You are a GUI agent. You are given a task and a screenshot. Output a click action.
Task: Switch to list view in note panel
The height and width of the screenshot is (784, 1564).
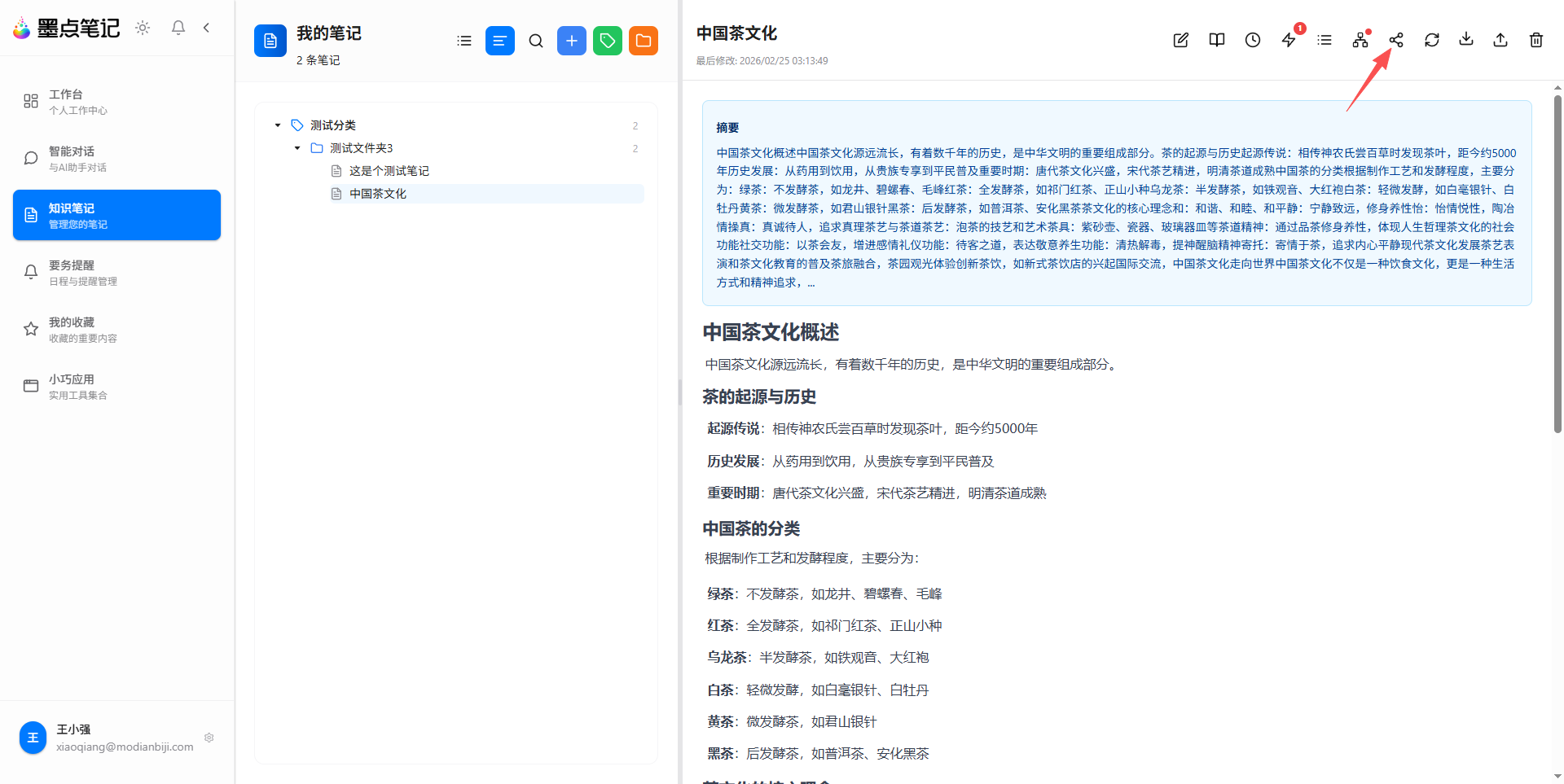click(x=463, y=40)
